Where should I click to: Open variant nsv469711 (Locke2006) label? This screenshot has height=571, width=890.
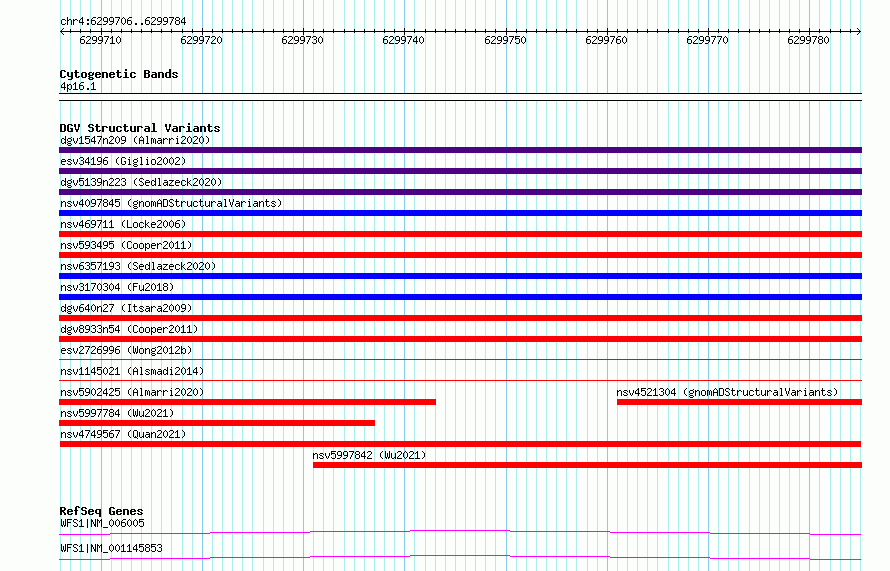[123, 224]
